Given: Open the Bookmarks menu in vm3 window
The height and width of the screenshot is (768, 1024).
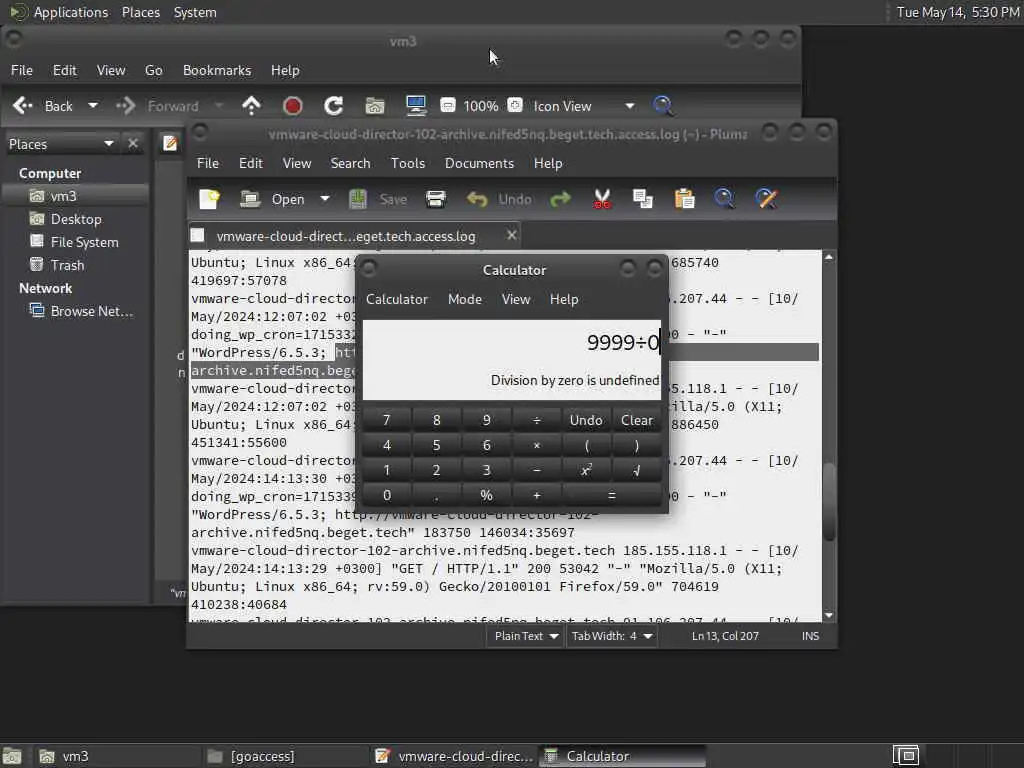Looking at the screenshot, I should [217, 71].
